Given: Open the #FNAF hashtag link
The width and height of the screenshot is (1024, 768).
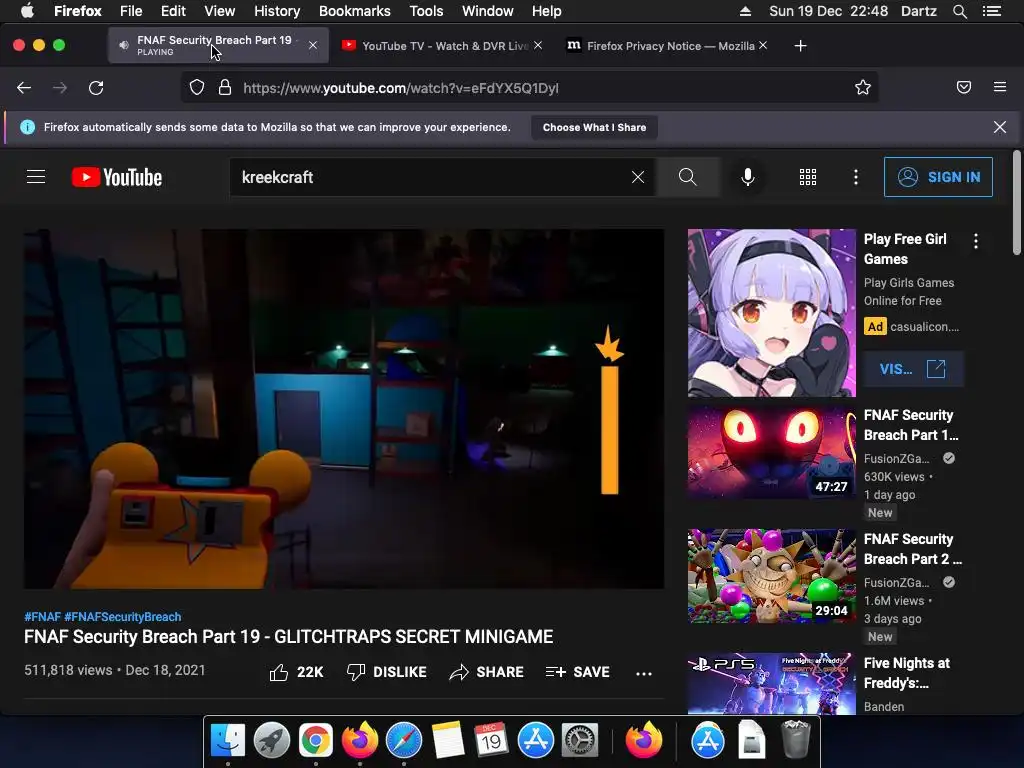Looking at the screenshot, I should pos(42,616).
